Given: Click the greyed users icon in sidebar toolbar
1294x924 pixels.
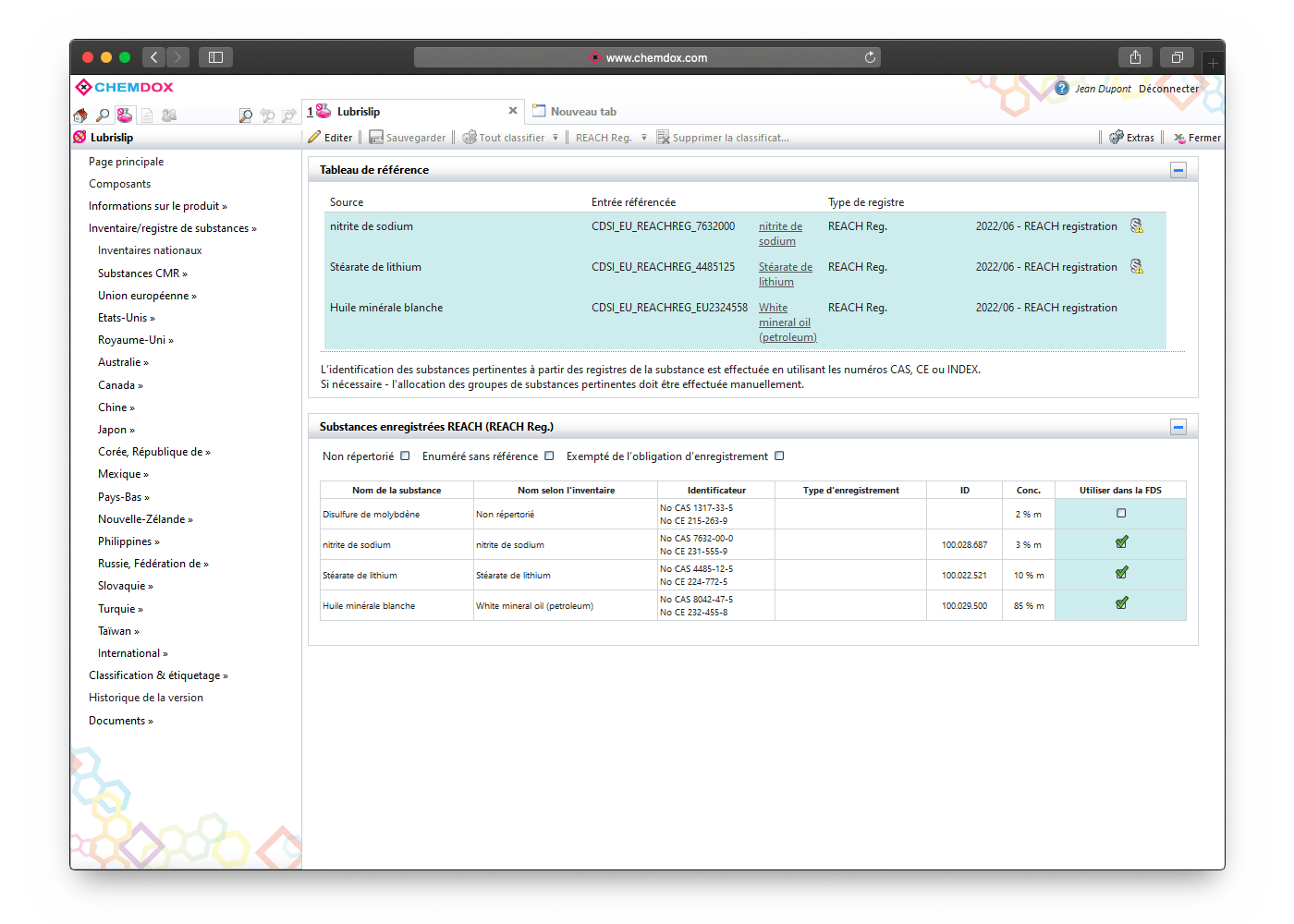Looking at the screenshot, I should [169, 115].
